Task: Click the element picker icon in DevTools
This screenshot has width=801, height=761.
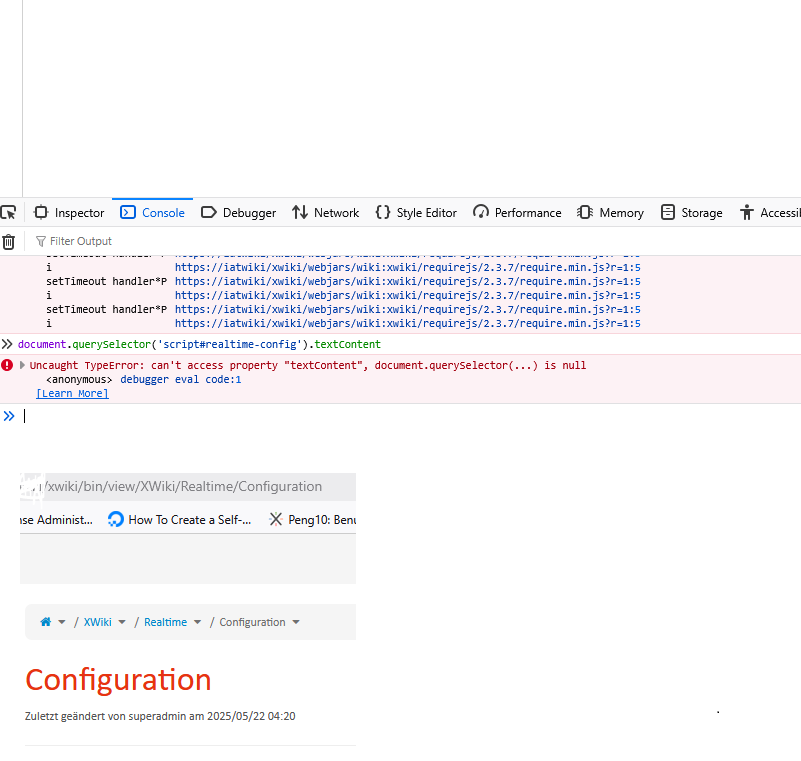Action: tap(8, 212)
